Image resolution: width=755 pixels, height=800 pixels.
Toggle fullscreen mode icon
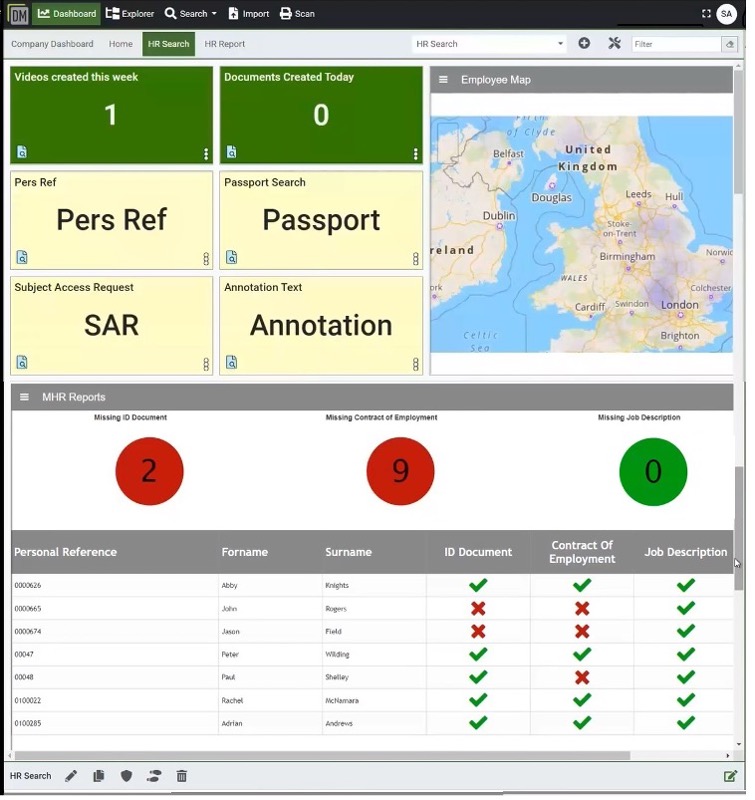tap(707, 14)
